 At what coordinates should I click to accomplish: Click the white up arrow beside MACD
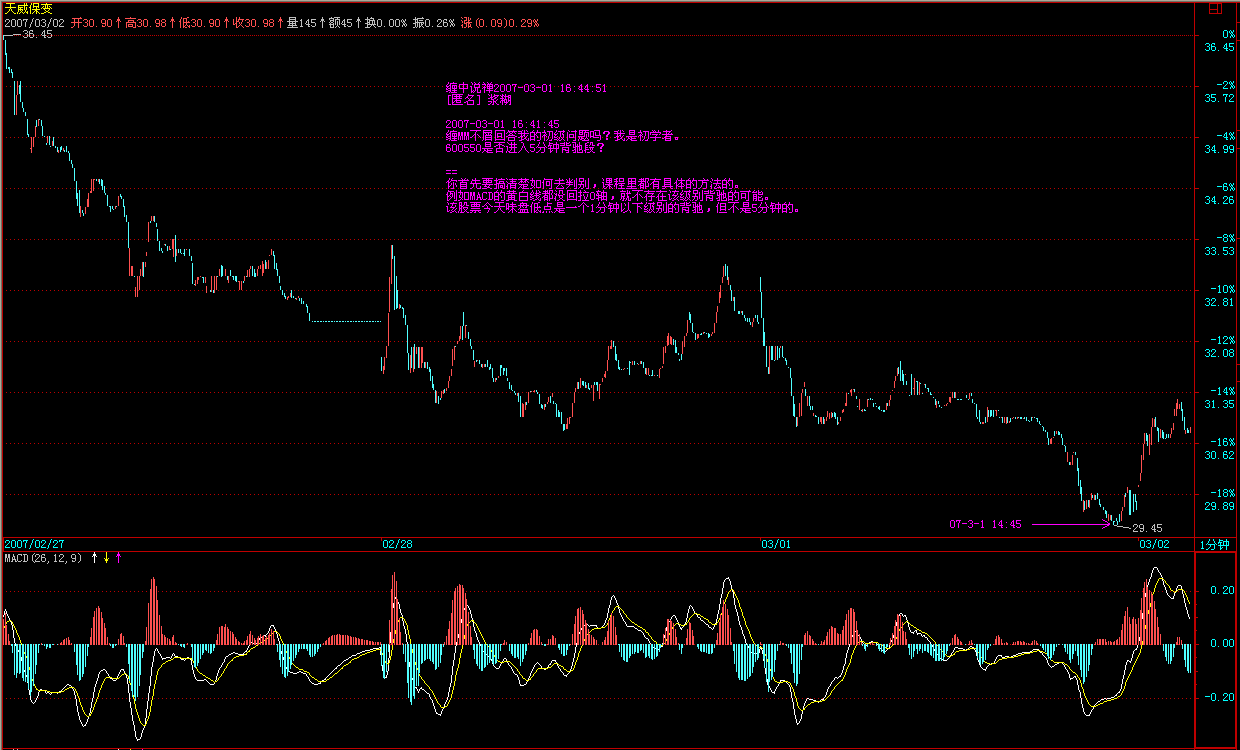pyautogui.click(x=95, y=557)
